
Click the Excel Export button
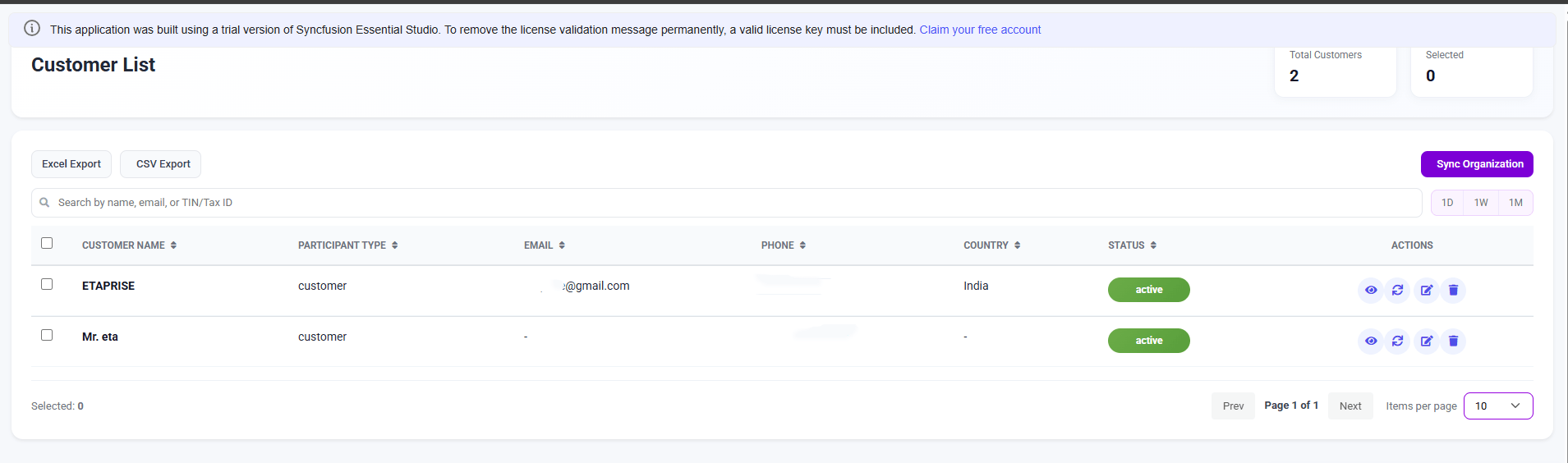[71, 164]
